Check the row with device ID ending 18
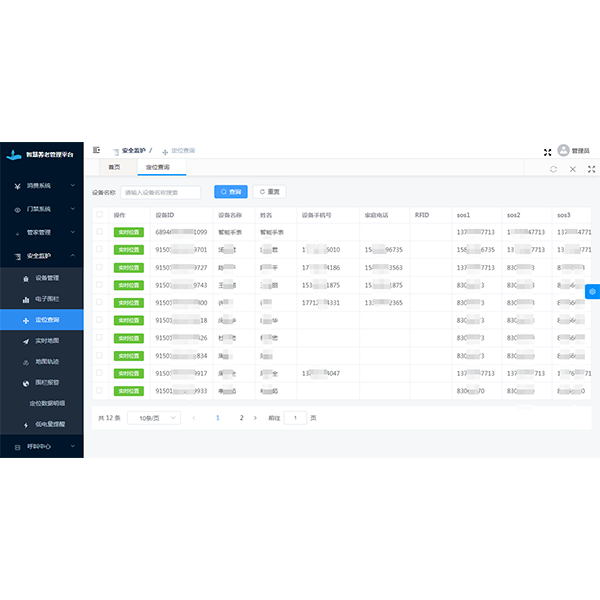This screenshot has width=600, height=600. (99, 320)
